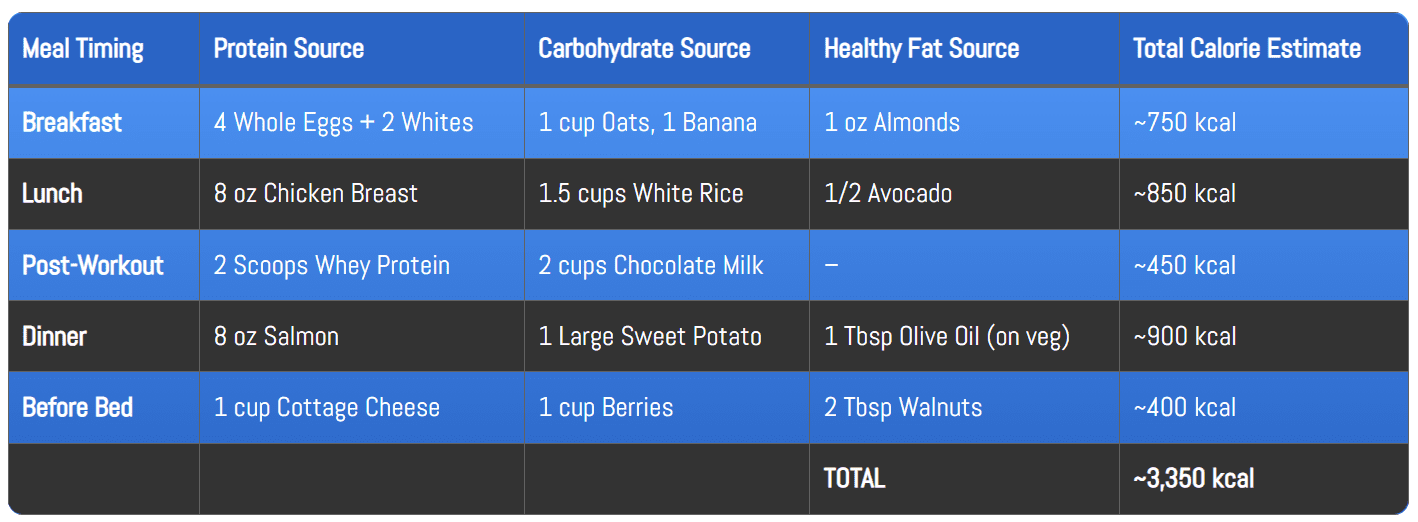This screenshot has height=522, width=1418.
Task: Click the Post-Workout row label
Action: [x=93, y=265]
